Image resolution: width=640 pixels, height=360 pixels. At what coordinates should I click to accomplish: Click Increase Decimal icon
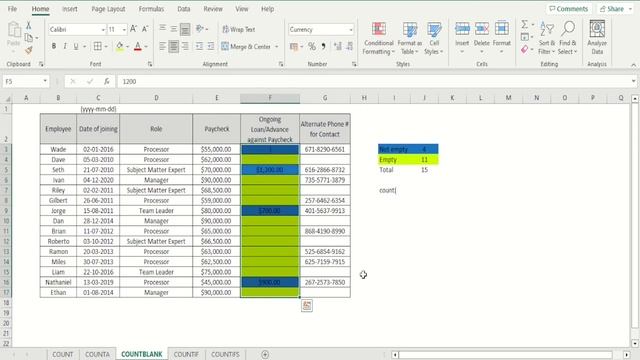[x=338, y=47]
